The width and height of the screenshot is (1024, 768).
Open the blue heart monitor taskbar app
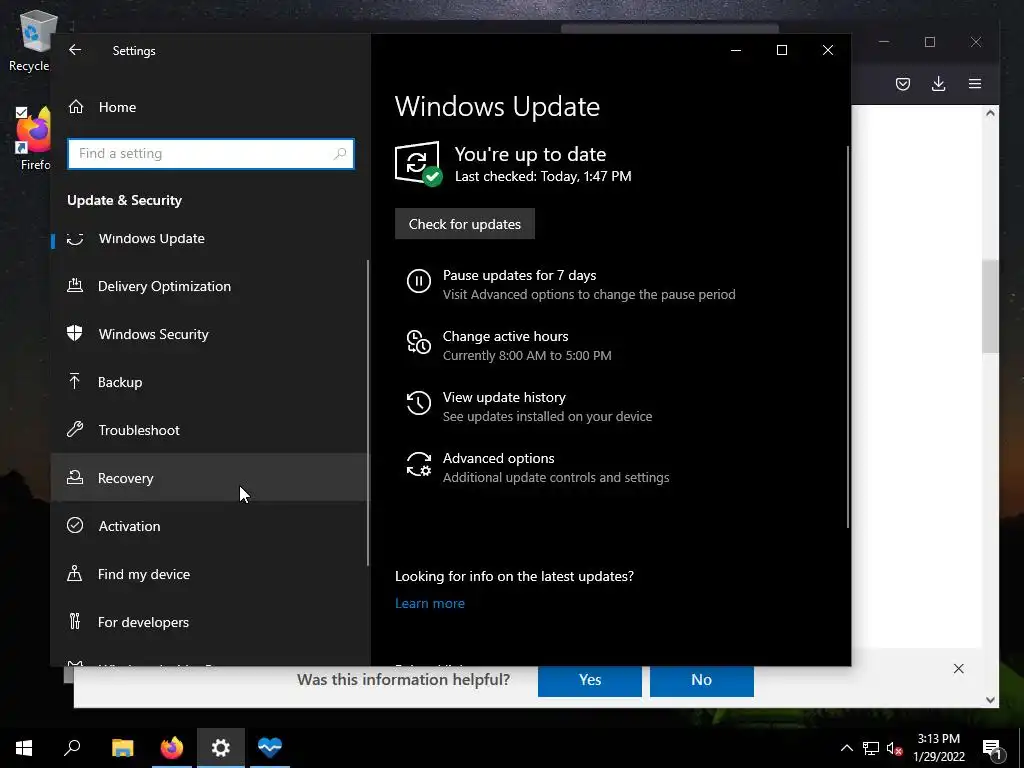tap(270, 748)
